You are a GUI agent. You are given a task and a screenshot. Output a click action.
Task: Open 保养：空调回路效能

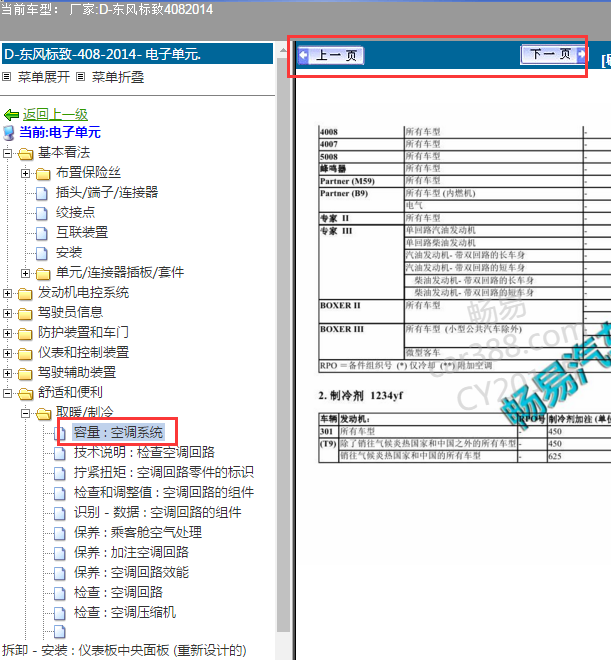coord(131,572)
